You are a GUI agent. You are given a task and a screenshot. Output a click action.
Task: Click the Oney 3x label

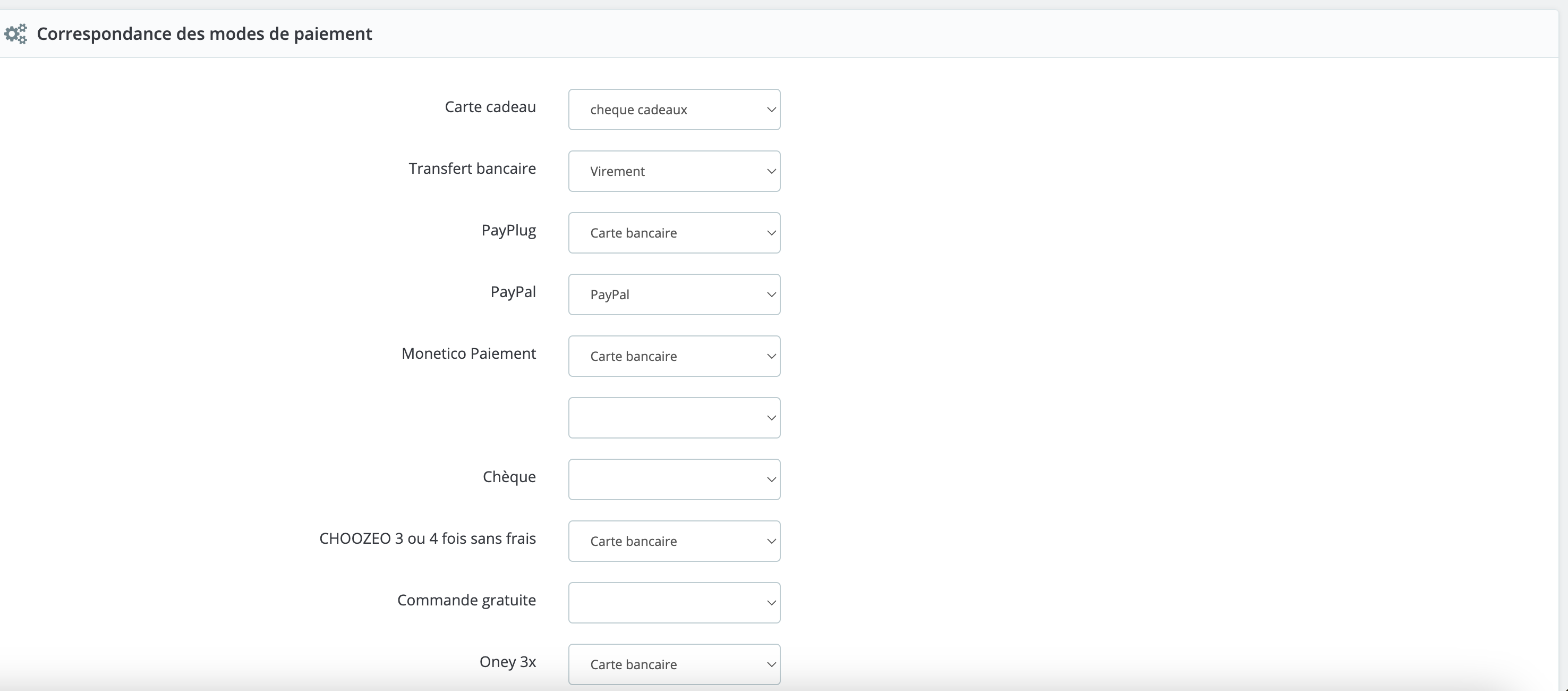click(x=508, y=662)
